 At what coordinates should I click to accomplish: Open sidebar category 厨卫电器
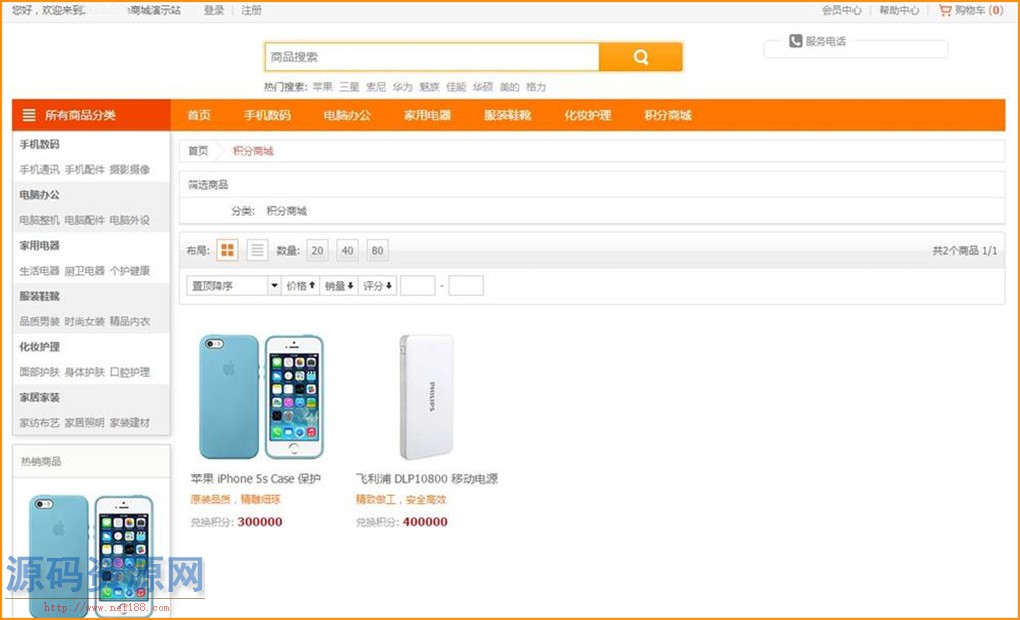coord(84,271)
